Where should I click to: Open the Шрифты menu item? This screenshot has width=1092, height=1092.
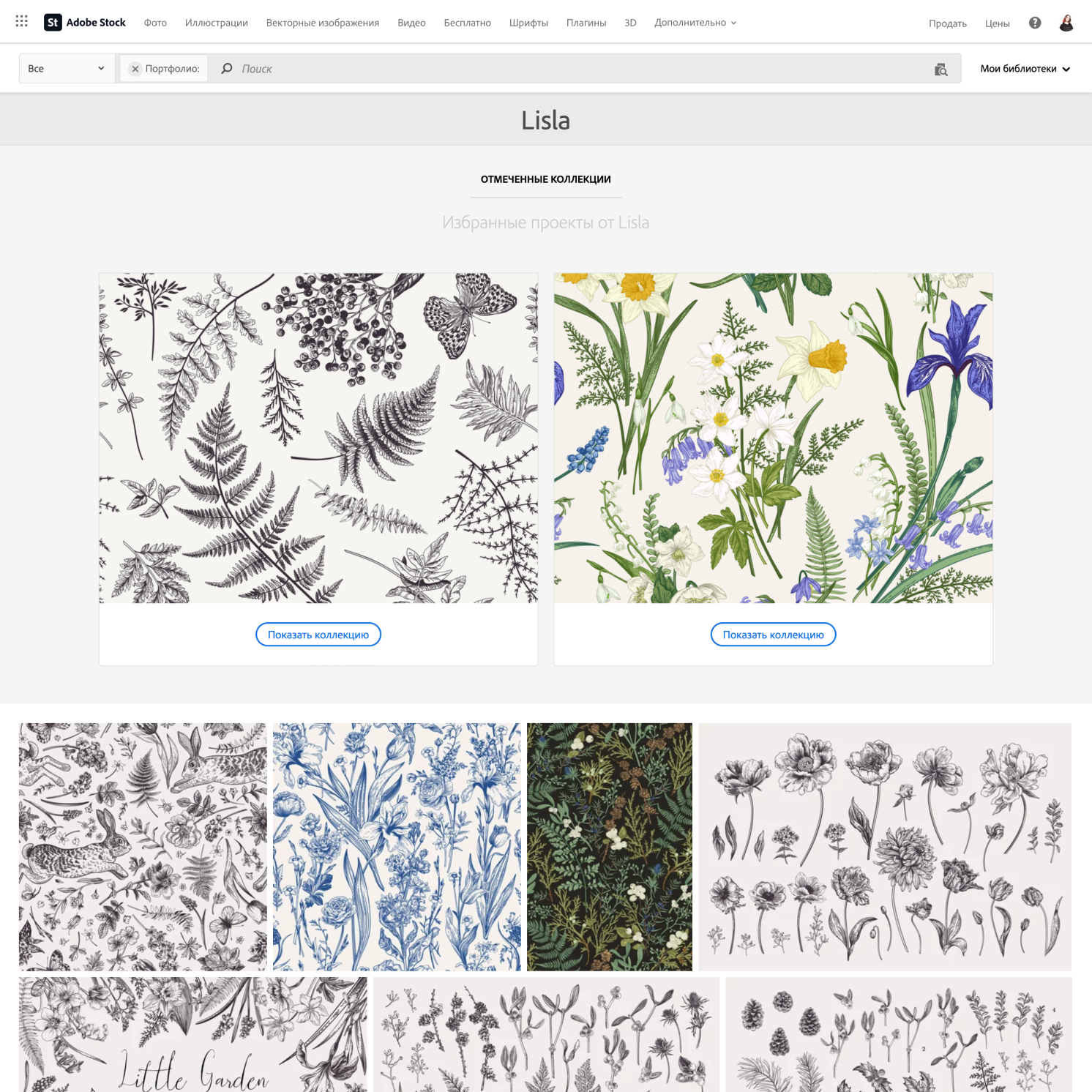point(528,23)
